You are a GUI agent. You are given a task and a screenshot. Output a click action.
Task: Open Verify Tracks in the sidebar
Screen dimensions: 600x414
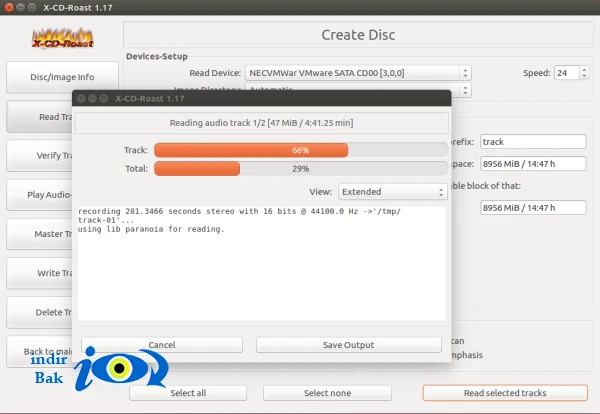coord(39,155)
